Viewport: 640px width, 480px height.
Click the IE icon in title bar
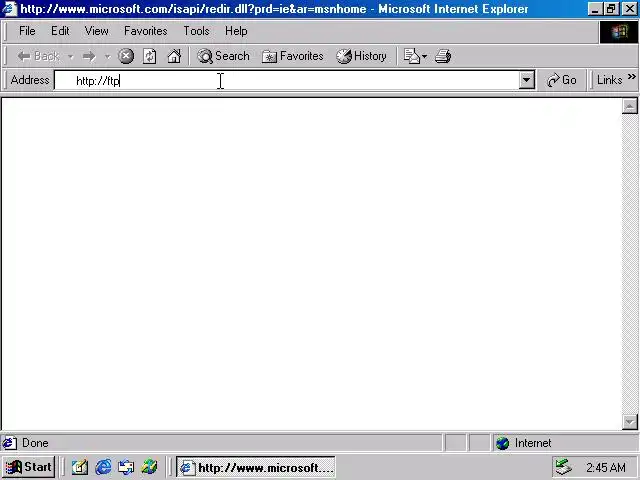tap(9, 9)
